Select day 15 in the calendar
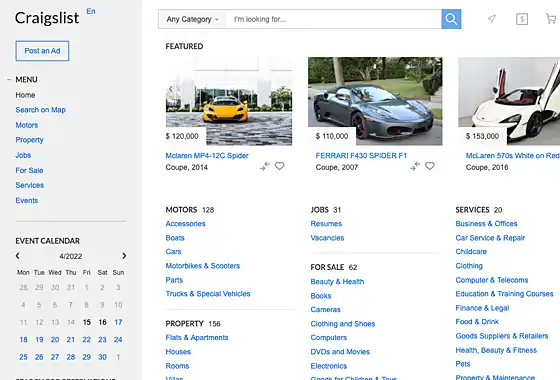560x380 pixels. pyautogui.click(x=87, y=322)
